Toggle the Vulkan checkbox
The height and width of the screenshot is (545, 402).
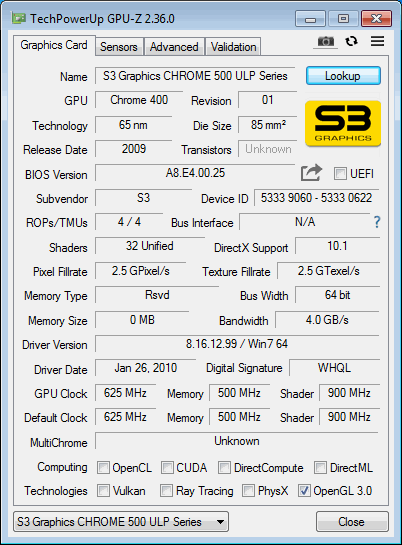[x=103, y=491]
